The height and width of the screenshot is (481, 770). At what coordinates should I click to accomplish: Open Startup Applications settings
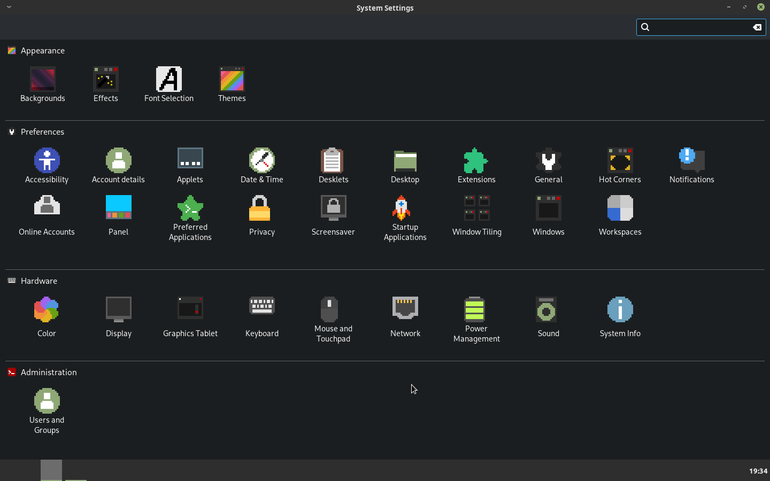(x=405, y=218)
